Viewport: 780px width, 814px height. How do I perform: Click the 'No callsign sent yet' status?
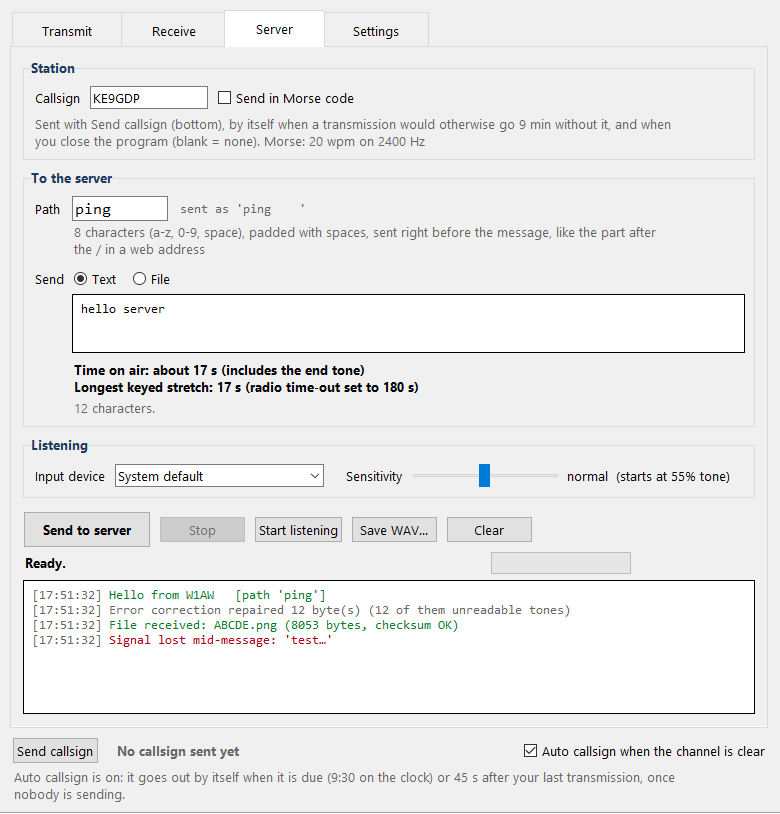[178, 751]
